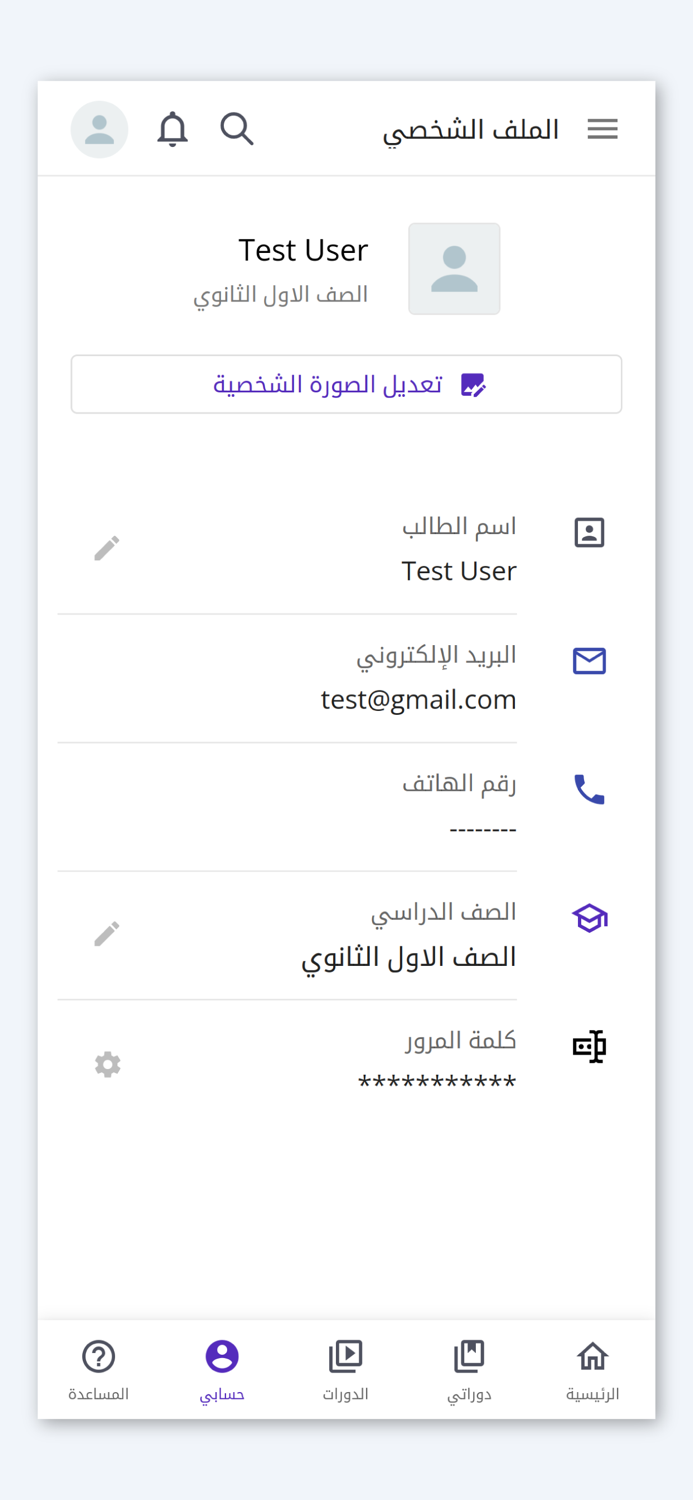Viewport: 693px width, 1500px height.
Task: Click the student ID card icon beside اسم الطالب
Action: coord(589,532)
